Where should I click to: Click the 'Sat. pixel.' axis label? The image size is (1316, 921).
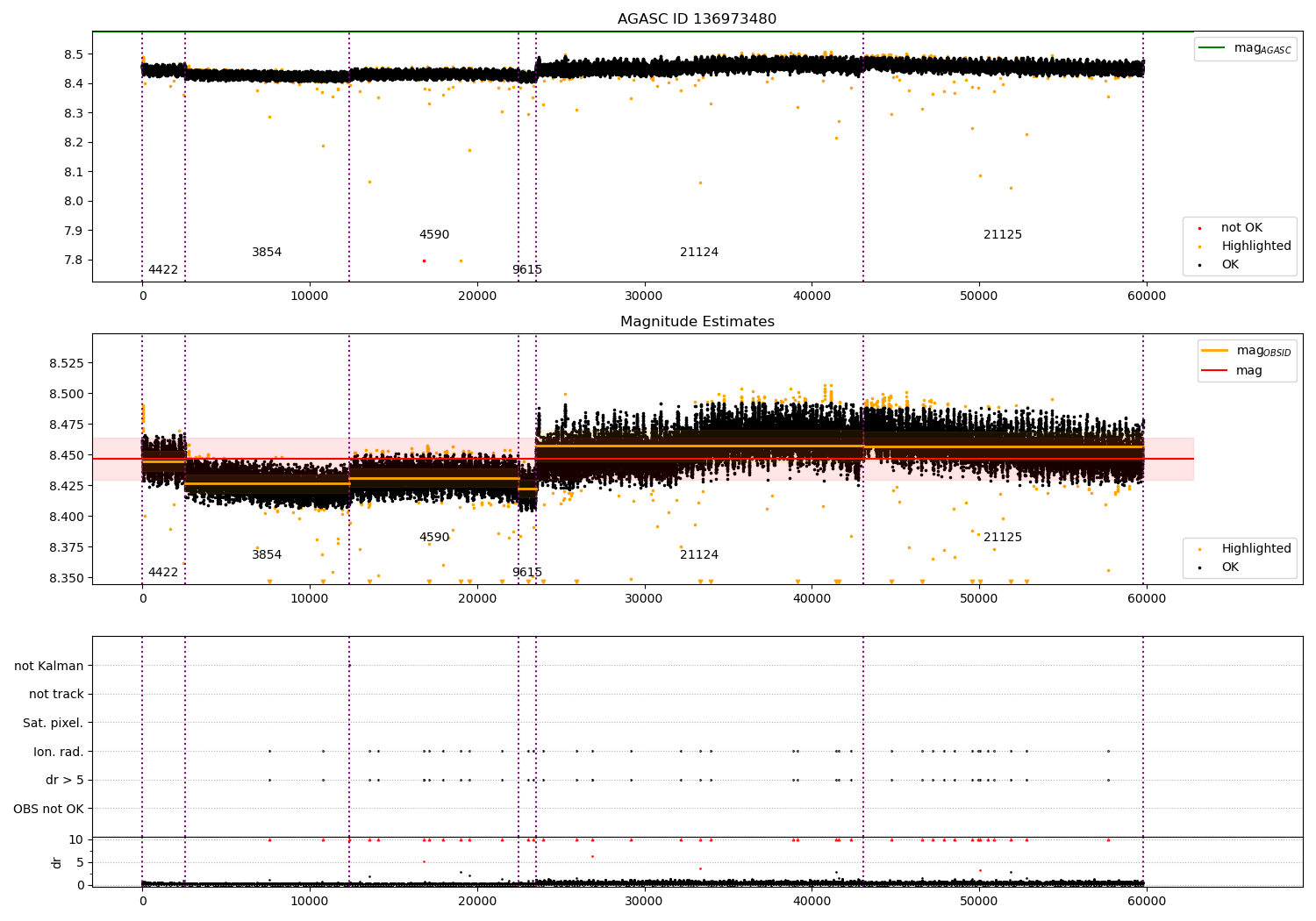pos(54,723)
